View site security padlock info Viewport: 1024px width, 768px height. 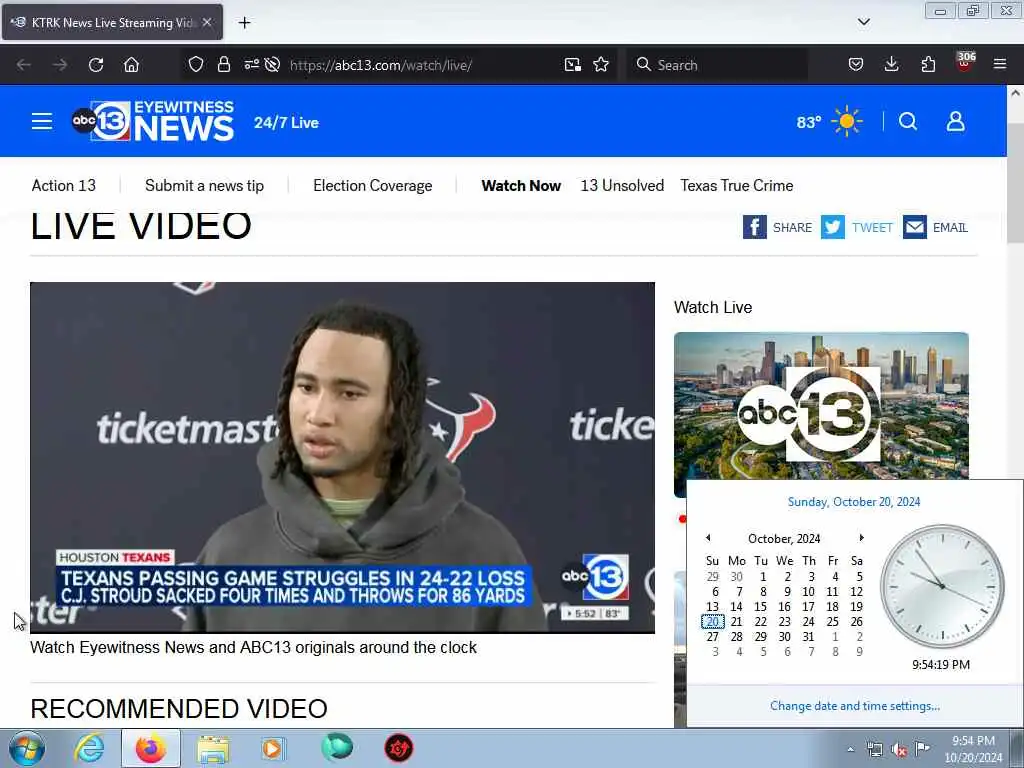224,64
